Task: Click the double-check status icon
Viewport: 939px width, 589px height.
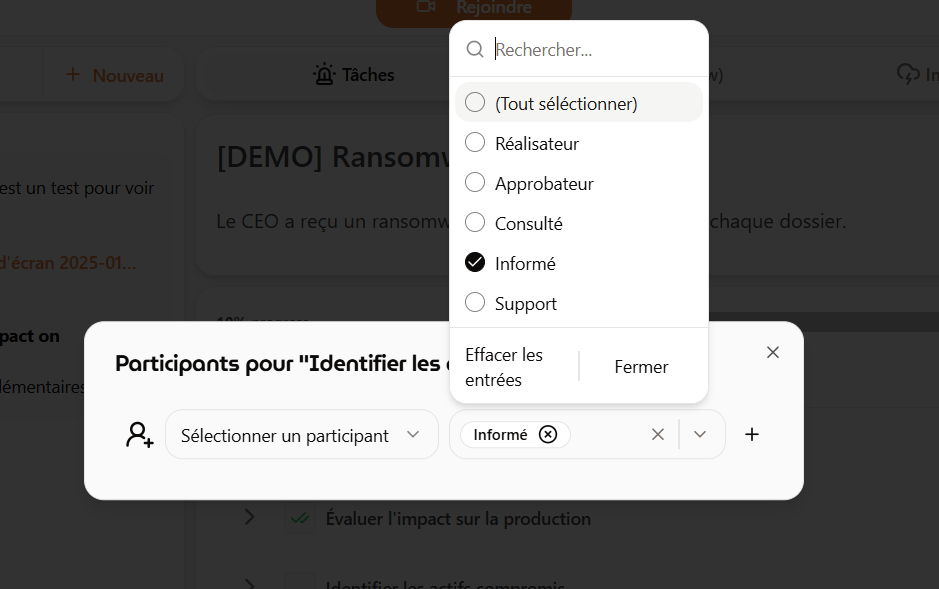Action: click(x=299, y=519)
